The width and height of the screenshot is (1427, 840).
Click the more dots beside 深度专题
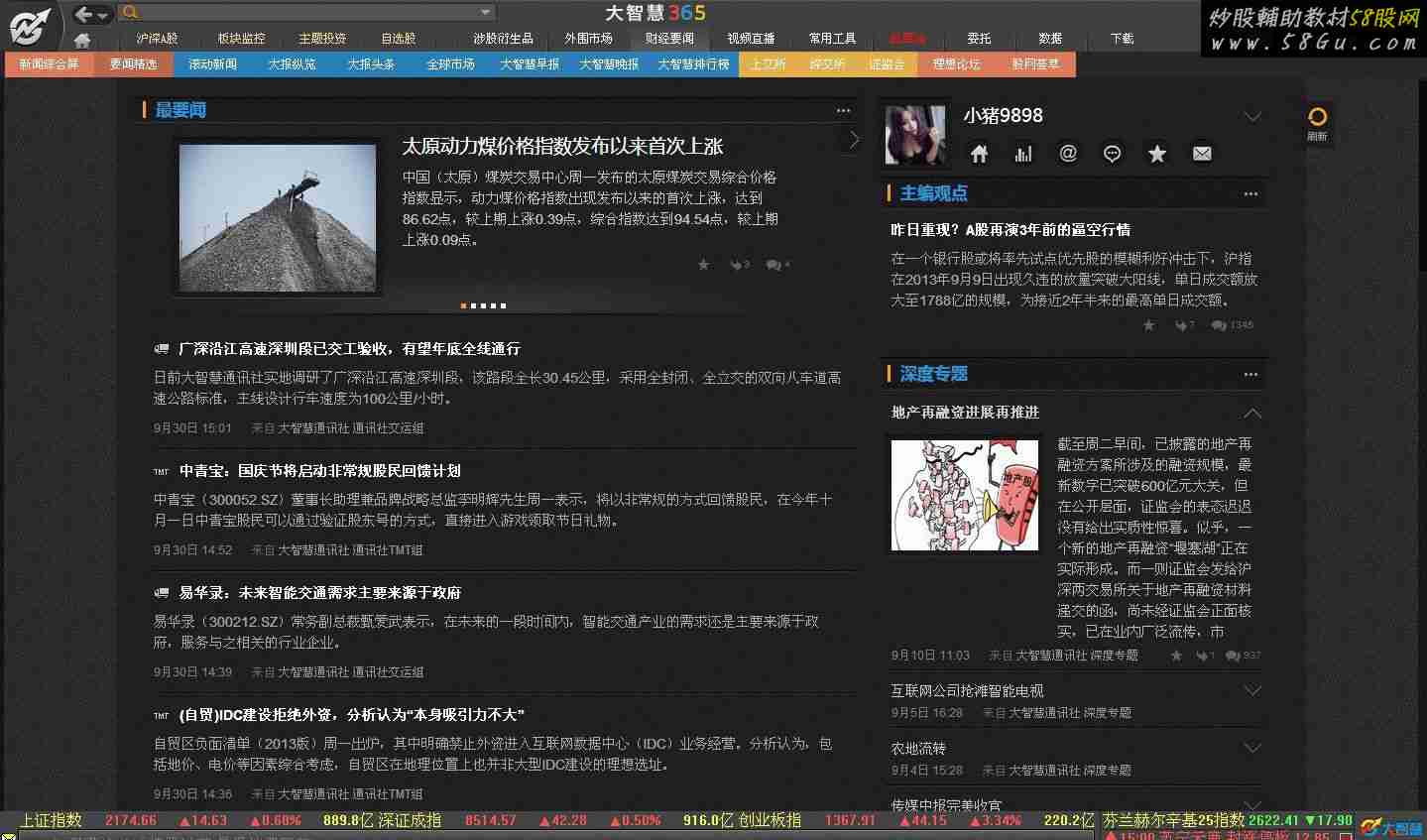coord(1250,375)
